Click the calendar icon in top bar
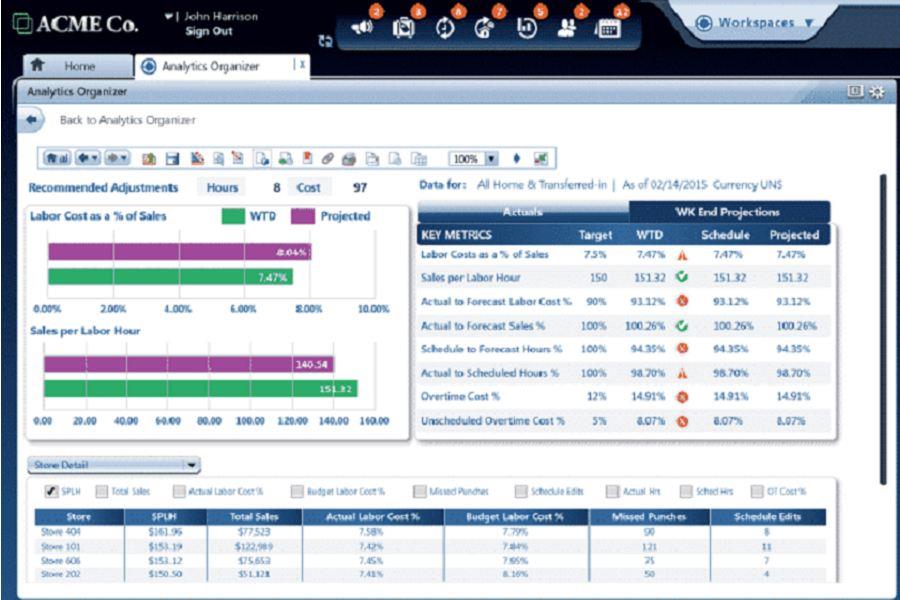 (x=607, y=29)
